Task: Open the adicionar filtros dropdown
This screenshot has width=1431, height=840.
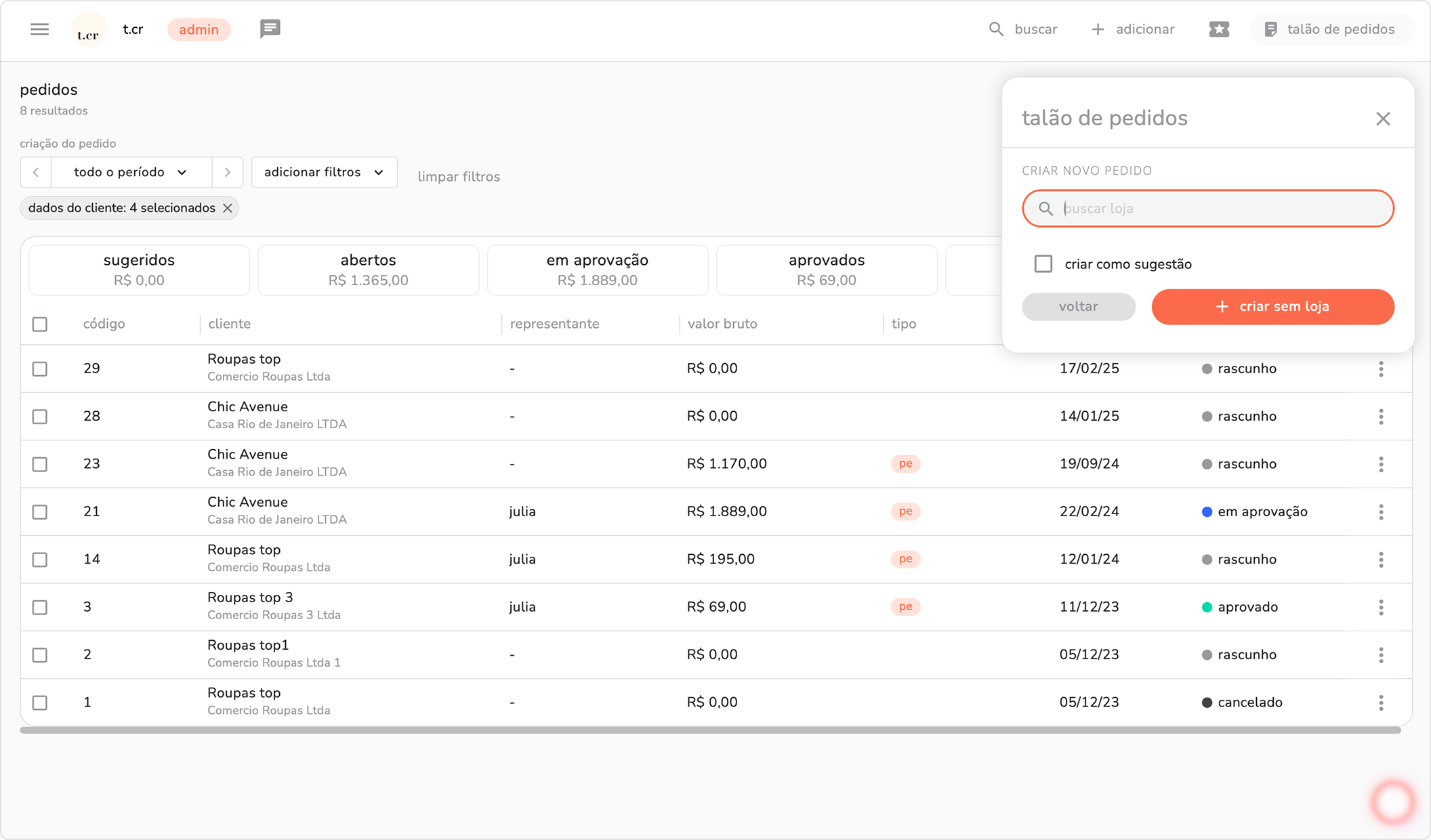Action: tap(324, 172)
